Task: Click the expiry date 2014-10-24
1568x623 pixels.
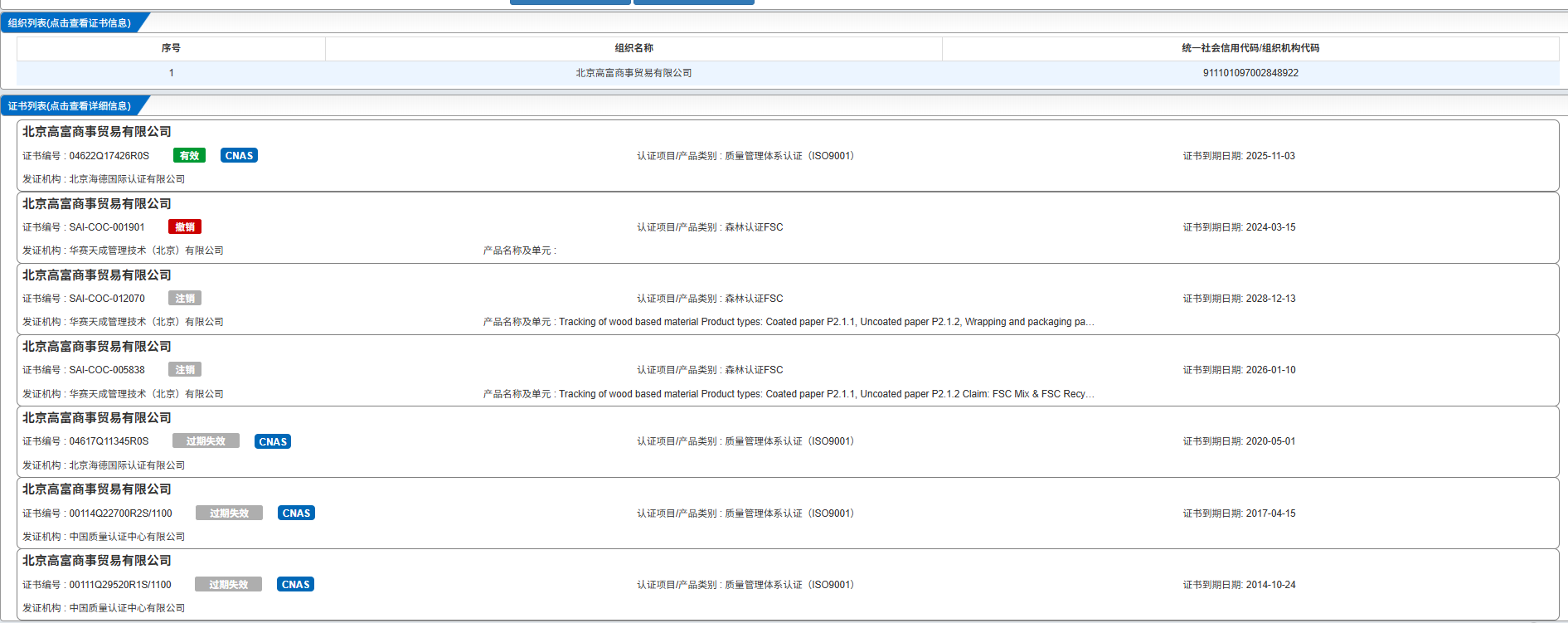Action: (x=1270, y=585)
